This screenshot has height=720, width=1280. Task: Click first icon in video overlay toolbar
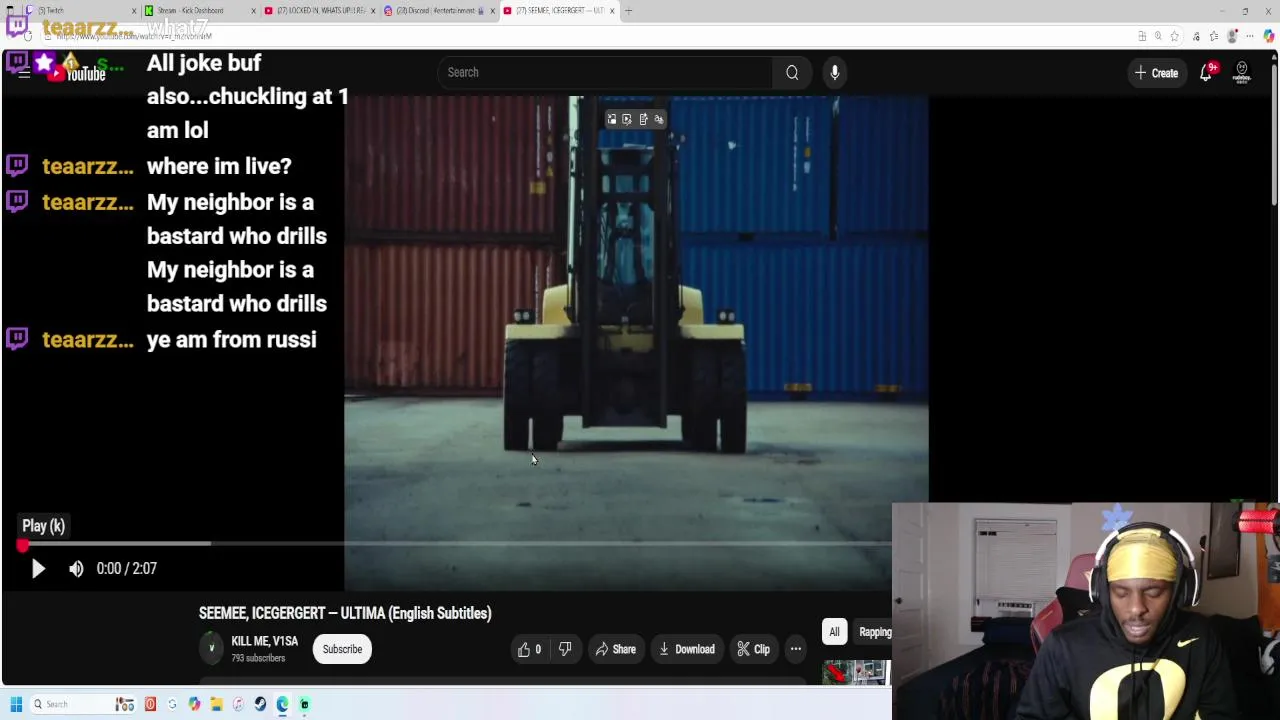coord(612,119)
